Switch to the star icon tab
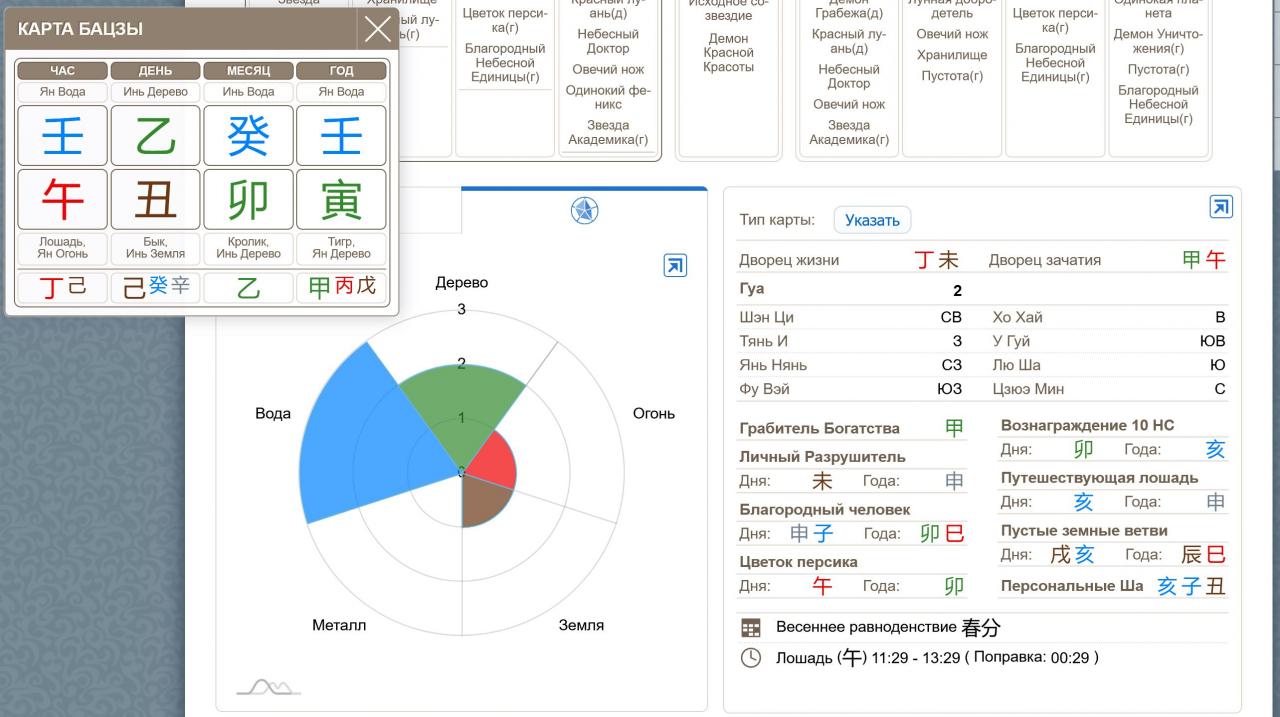 pyautogui.click(x=584, y=210)
